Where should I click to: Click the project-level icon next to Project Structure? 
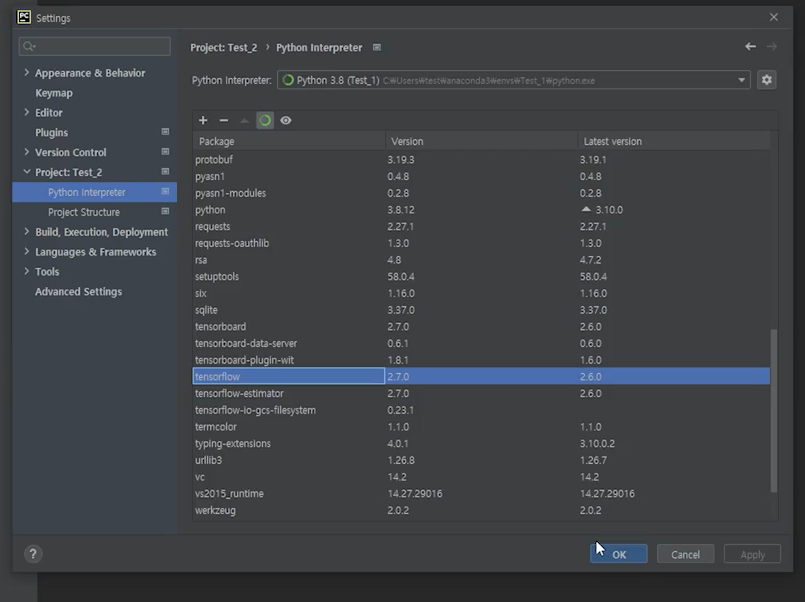(165, 211)
